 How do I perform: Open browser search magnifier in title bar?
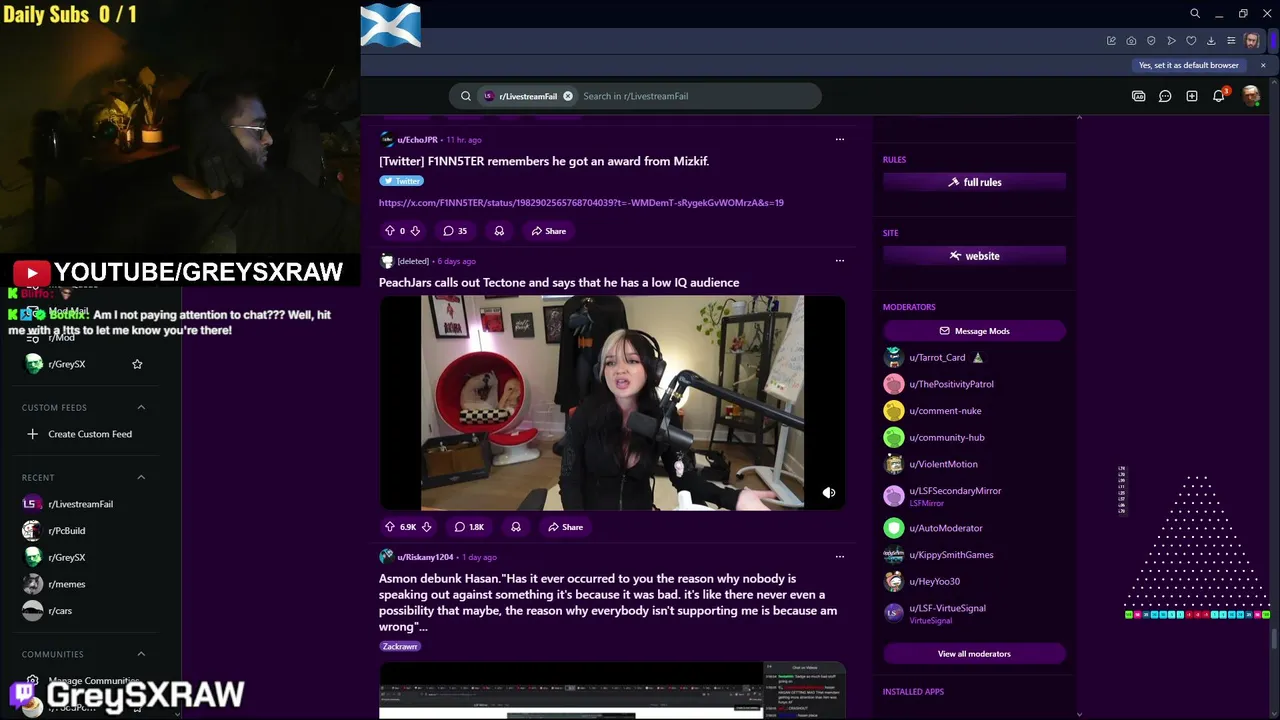tap(1195, 14)
